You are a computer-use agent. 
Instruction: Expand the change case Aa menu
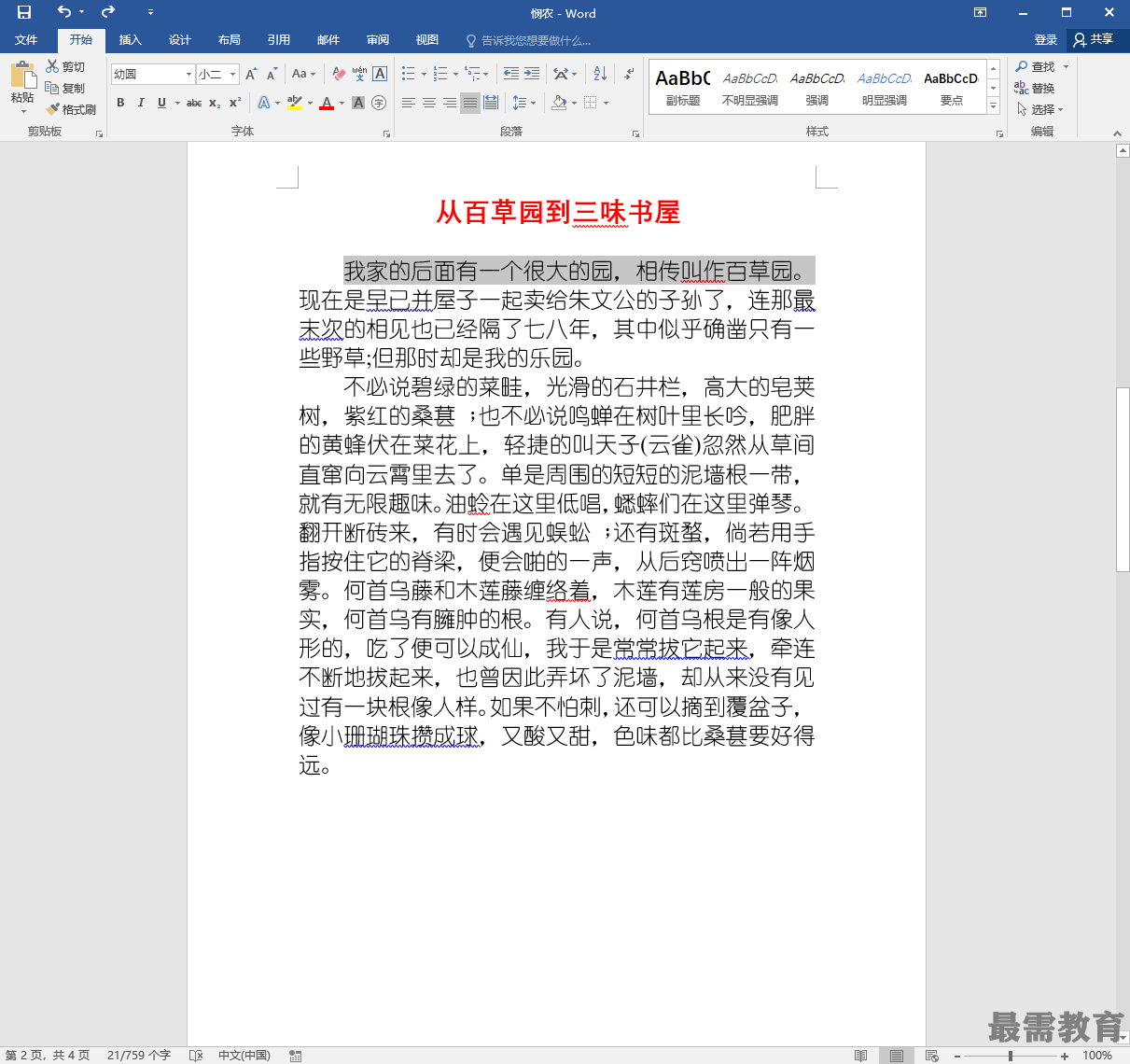(304, 74)
